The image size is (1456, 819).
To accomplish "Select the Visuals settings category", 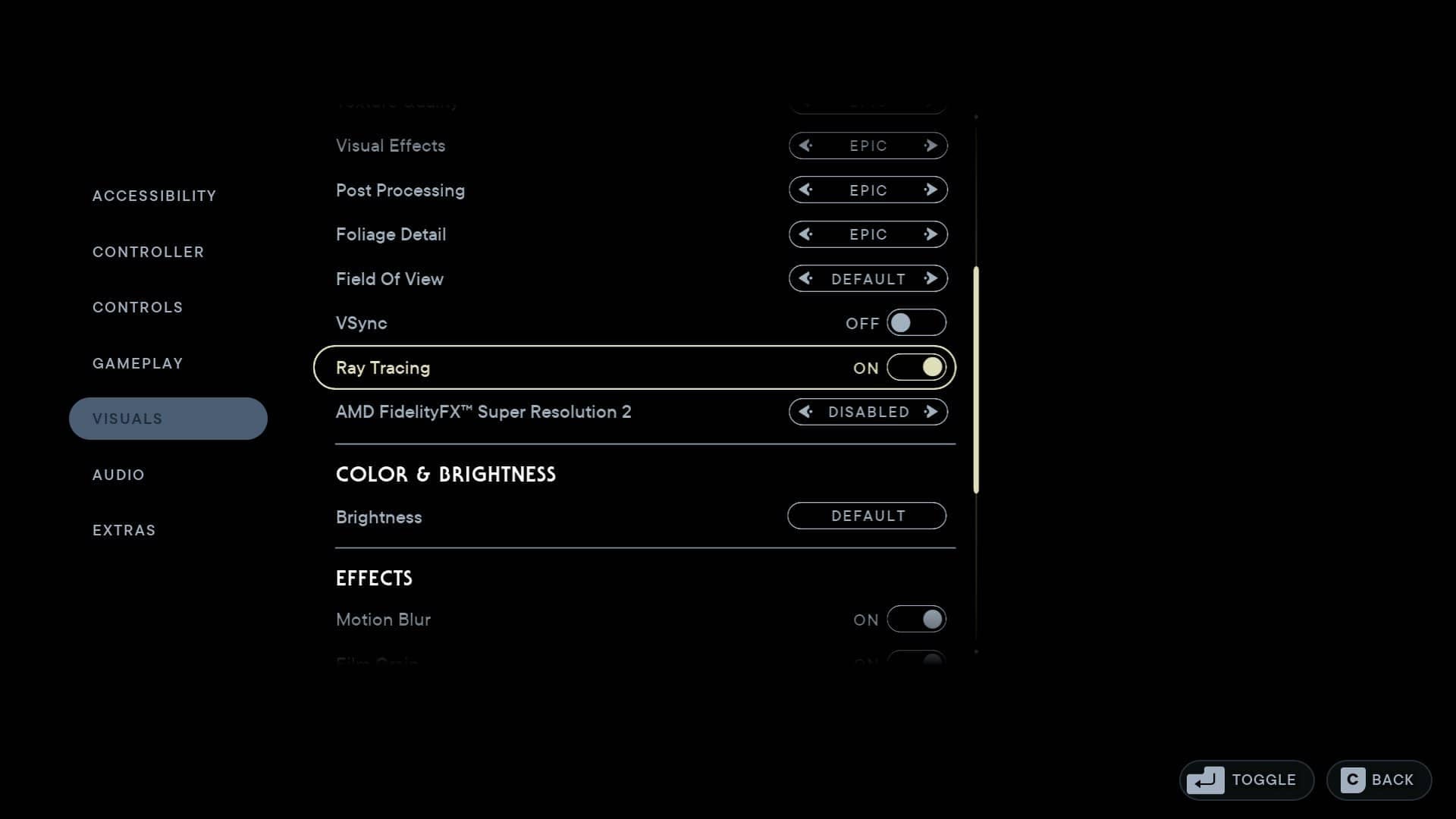I will [167, 418].
